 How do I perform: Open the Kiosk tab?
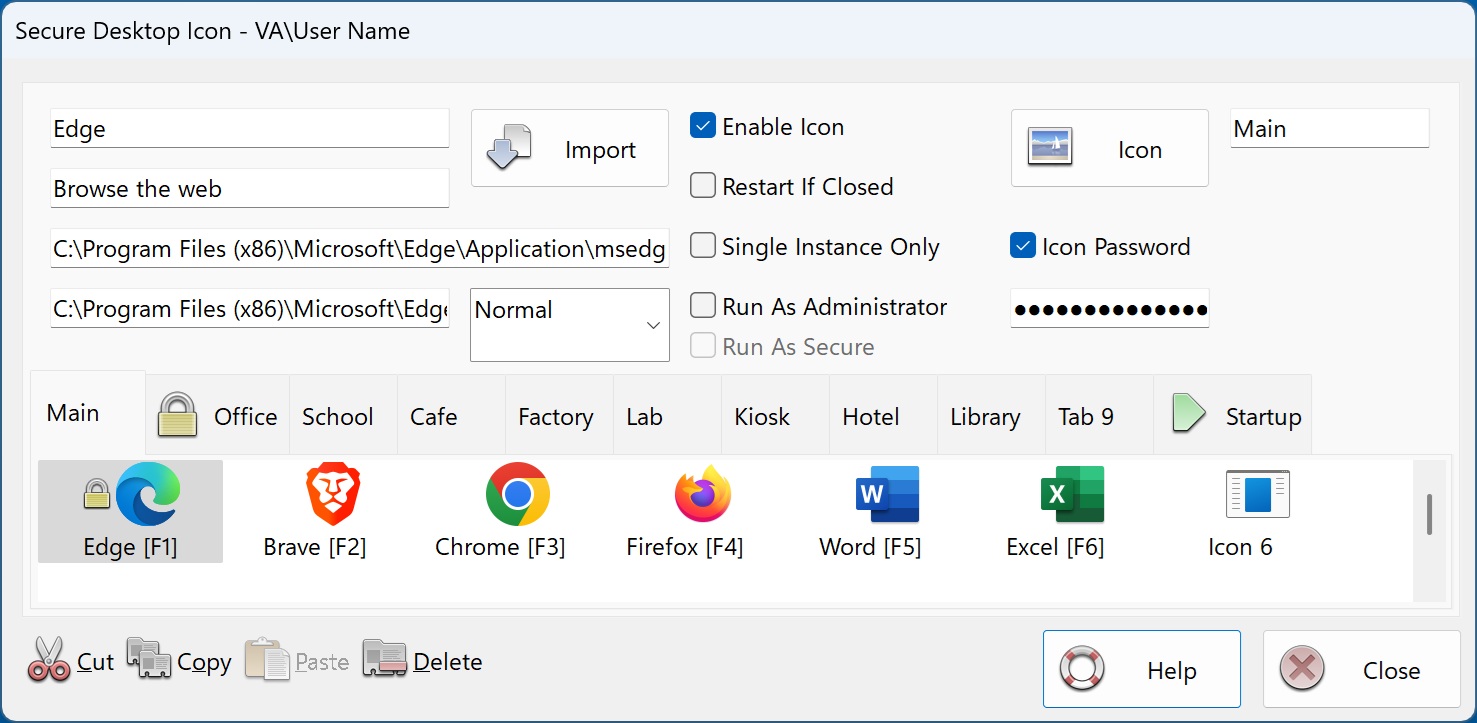763,415
